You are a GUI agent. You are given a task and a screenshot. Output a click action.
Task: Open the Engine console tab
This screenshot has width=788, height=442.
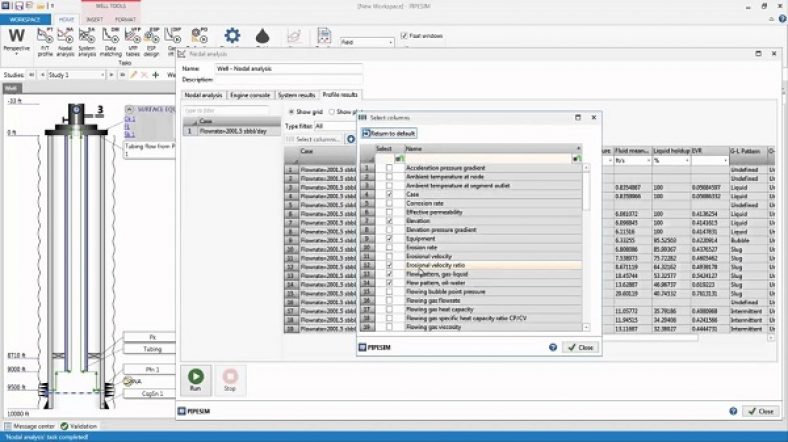(250, 95)
